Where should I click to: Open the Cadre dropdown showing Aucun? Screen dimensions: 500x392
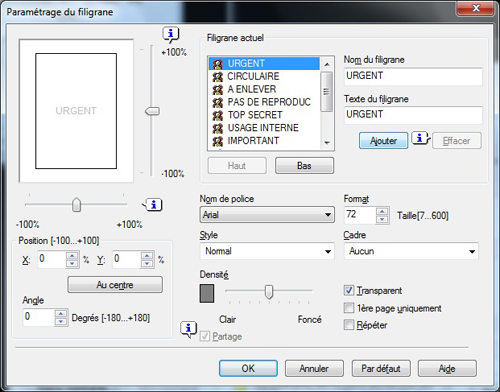point(411,251)
